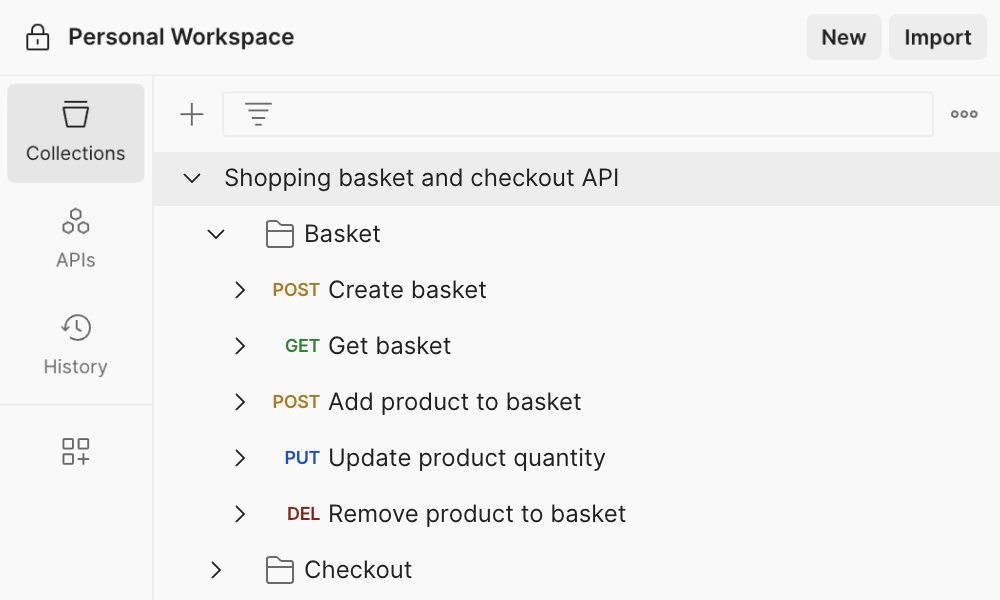Click the plus icon to create collection

(x=191, y=114)
